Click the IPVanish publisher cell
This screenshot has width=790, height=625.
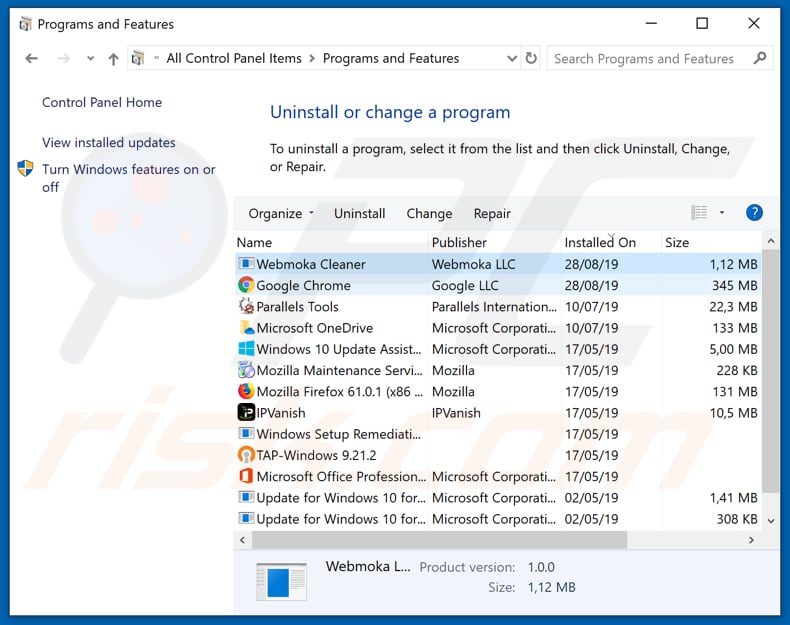click(x=456, y=412)
